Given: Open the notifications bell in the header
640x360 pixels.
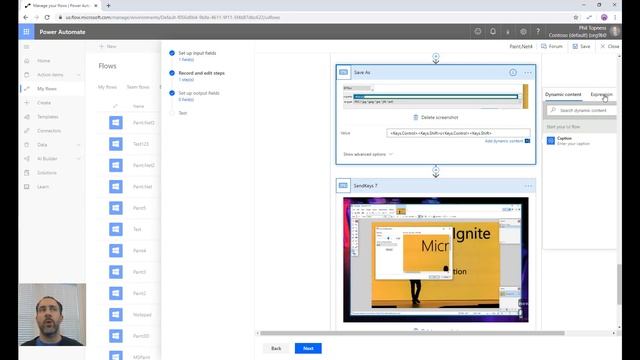Looking at the screenshot, I should point(493,32).
